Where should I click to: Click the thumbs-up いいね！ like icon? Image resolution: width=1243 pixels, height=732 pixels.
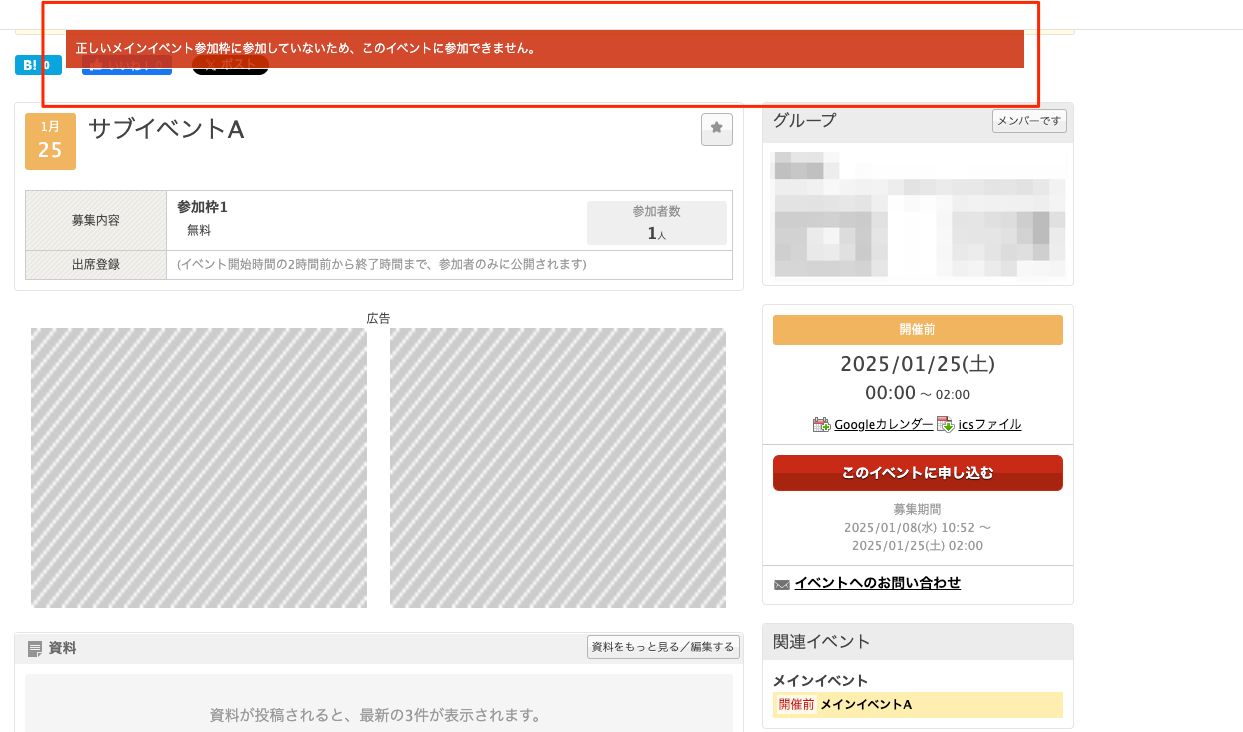click(x=97, y=65)
